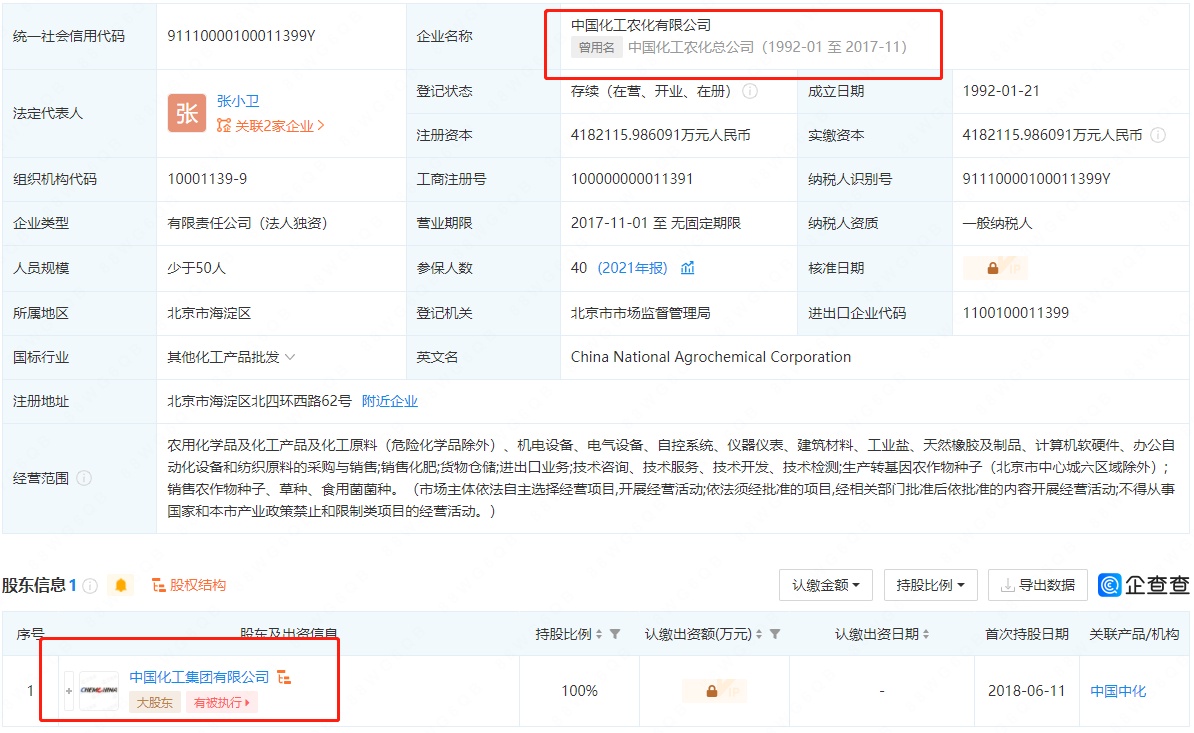The image size is (1194, 733).
Task: Click English name China National Agrochemical Corporation
Action: point(711,357)
